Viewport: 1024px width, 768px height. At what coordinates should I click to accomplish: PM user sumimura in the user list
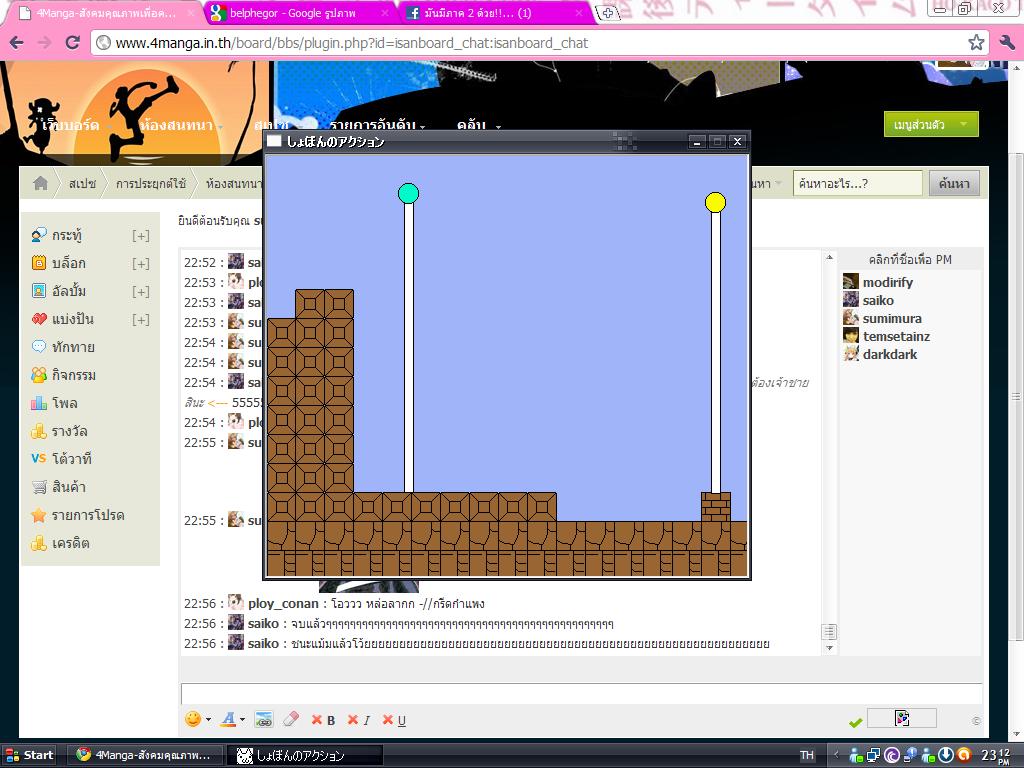pyautogui.click(x=892, y=319)
